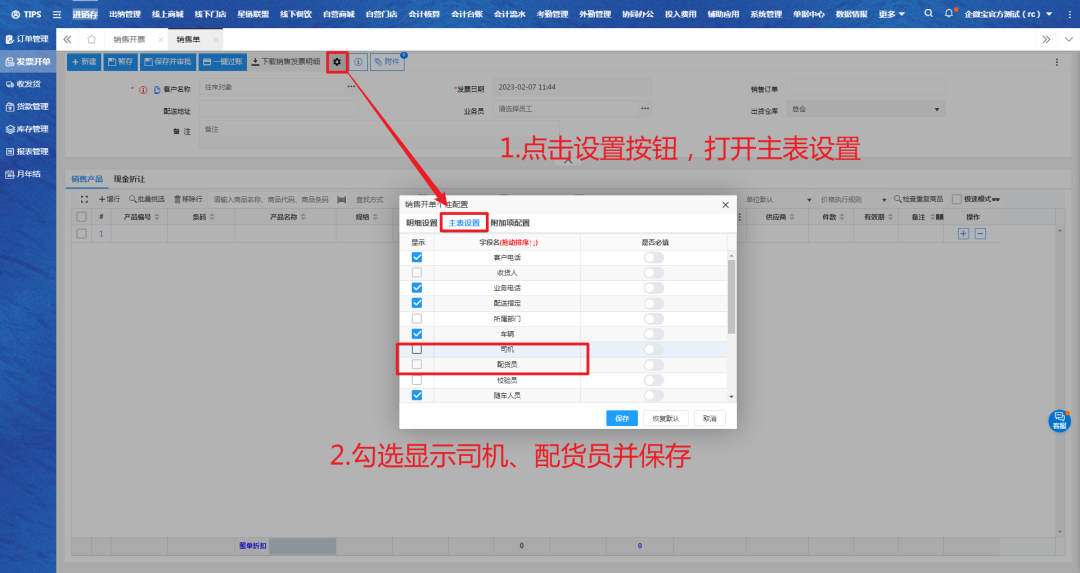1080x573 pixels.
Task: Expand the 出货仓库 dropdown
Action: (937, 109)
